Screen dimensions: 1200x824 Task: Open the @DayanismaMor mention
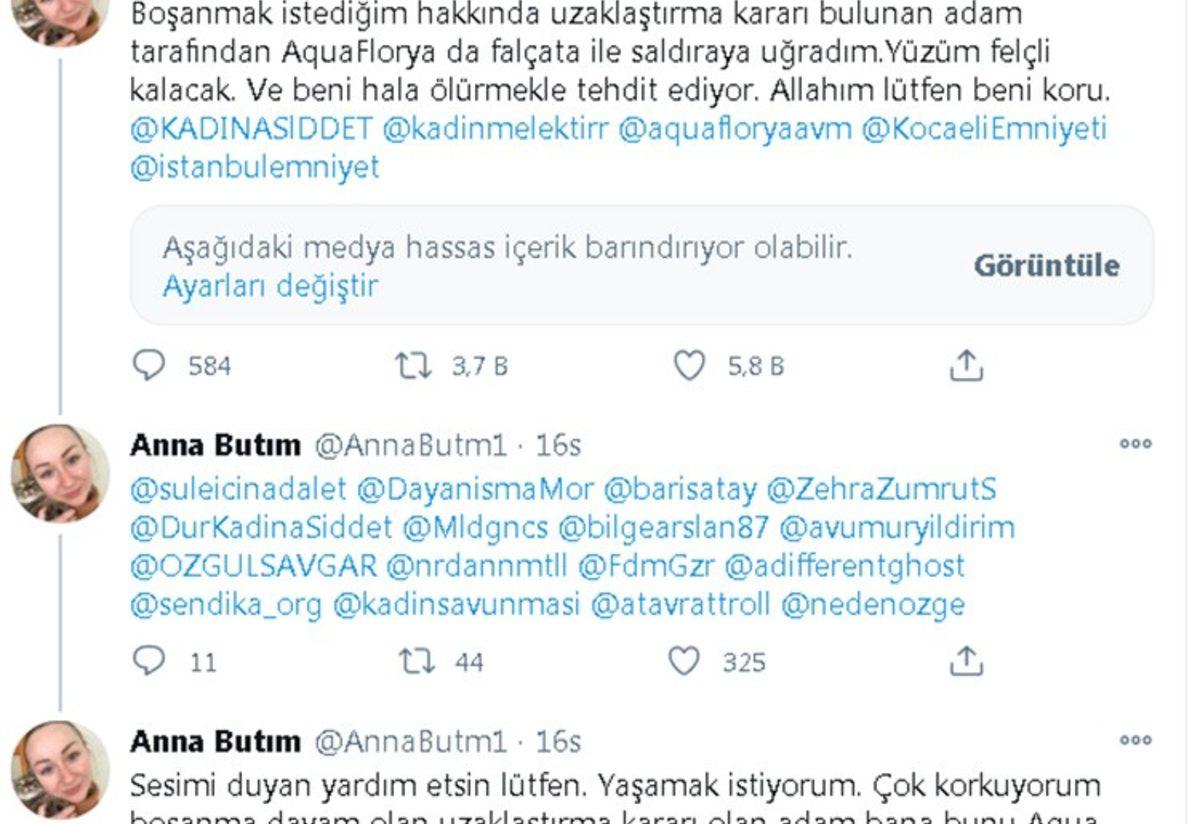(x=475, y=490)
